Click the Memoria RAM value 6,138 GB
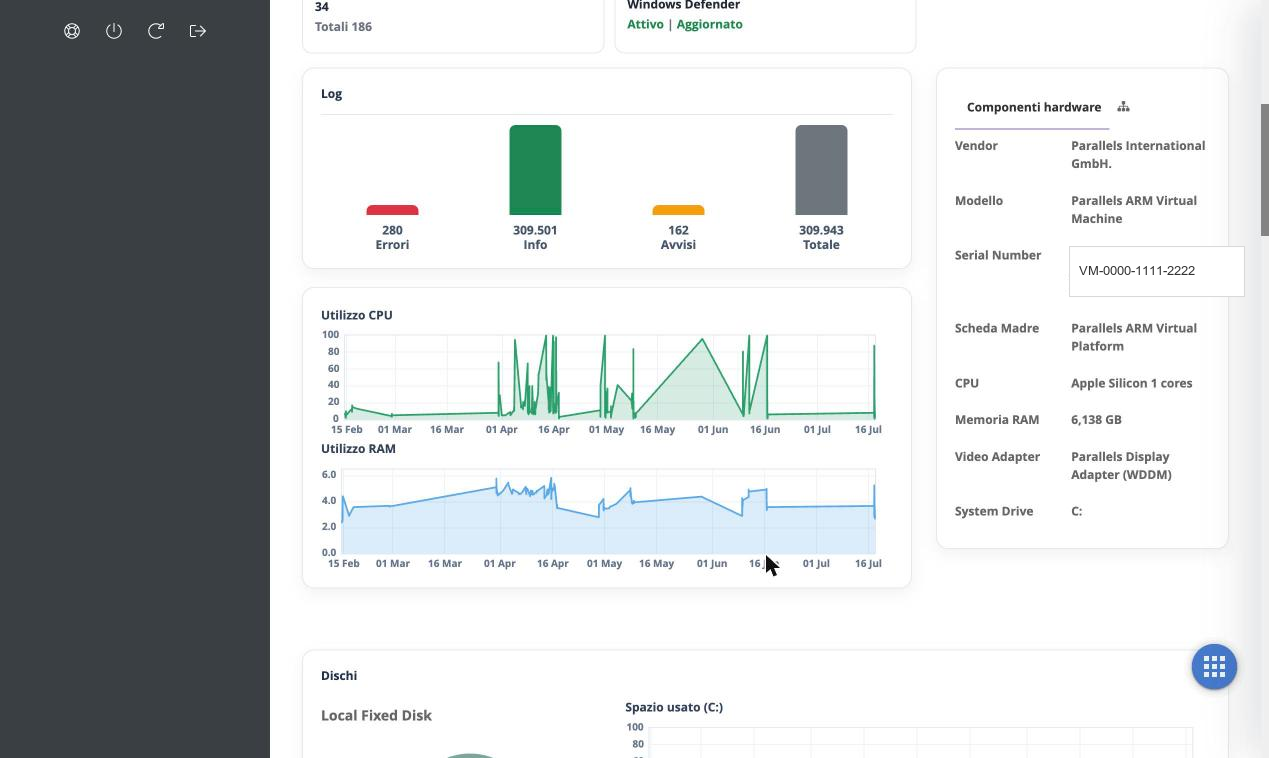This screenshot has width=1269, height=758. tap(1096, 420)
